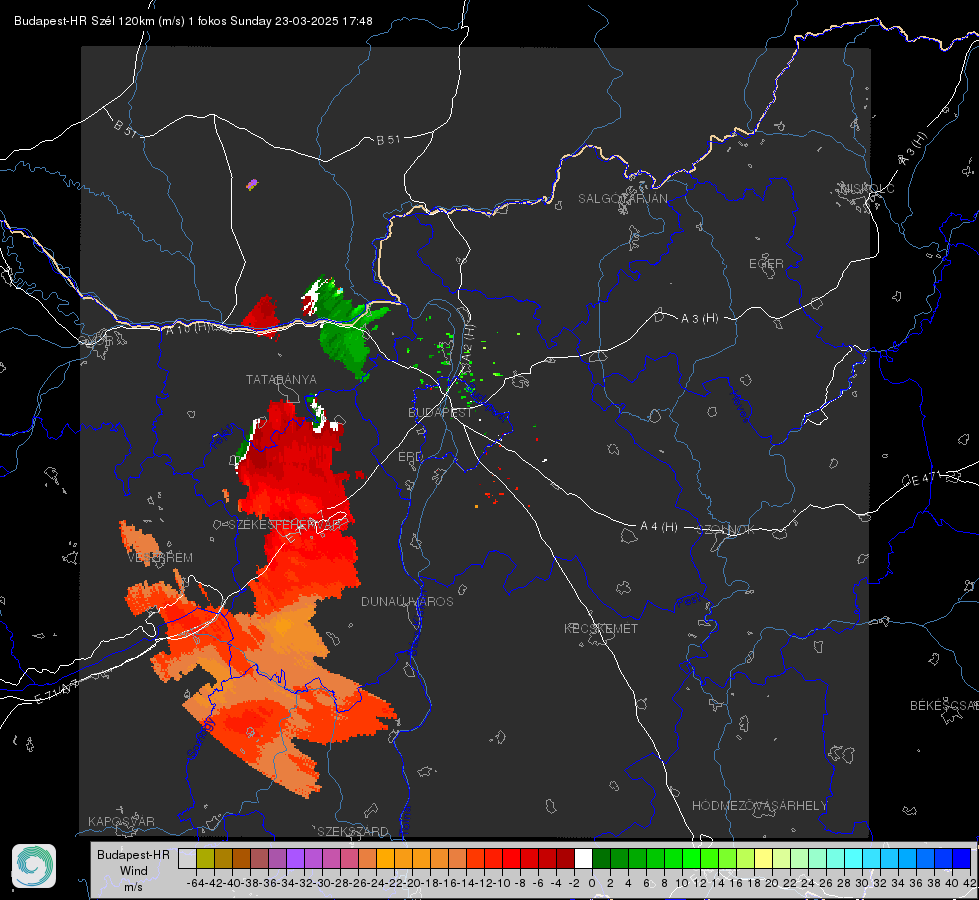Click the radar title text with date 23-03-2025 17:48
979x900 pixels.
point(193,21)
